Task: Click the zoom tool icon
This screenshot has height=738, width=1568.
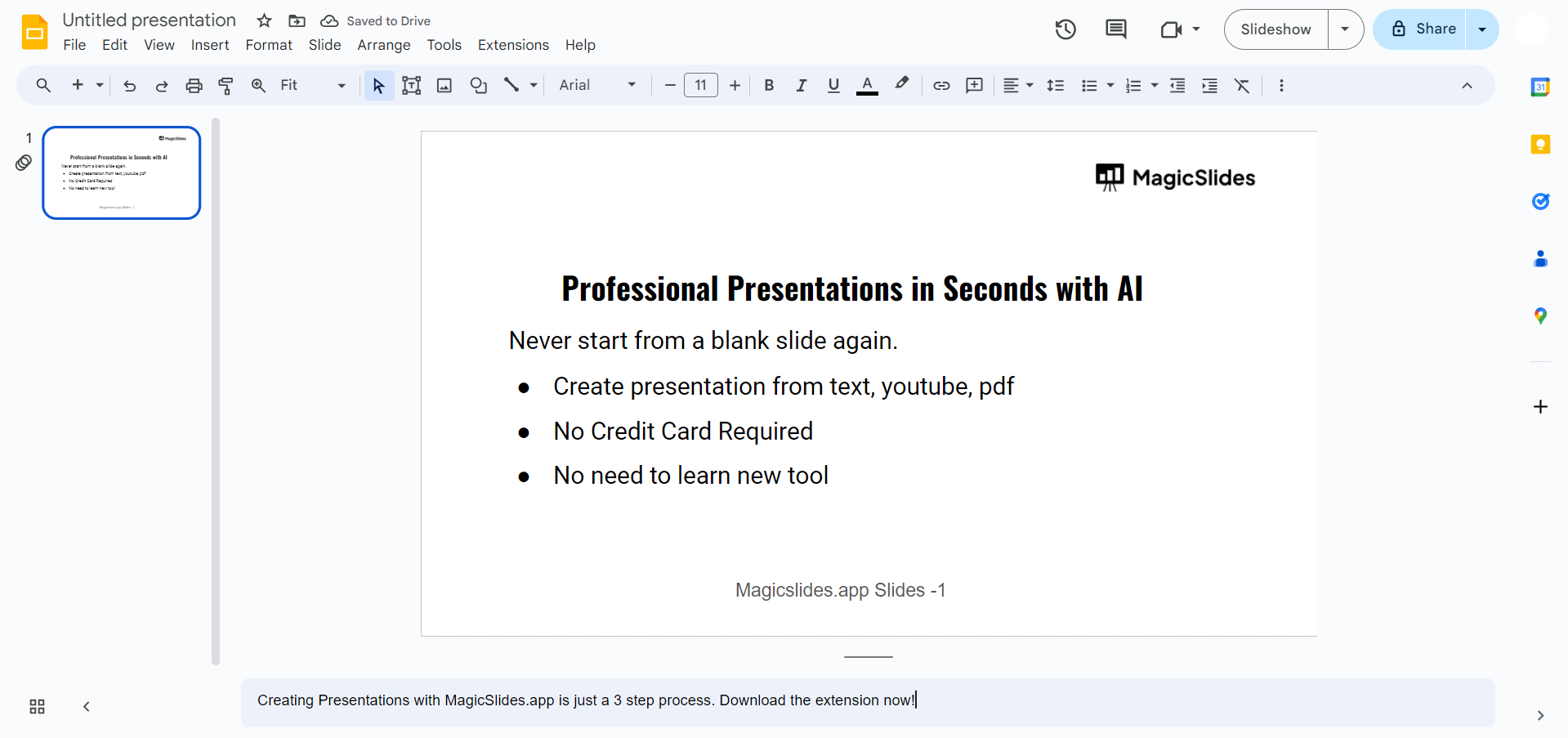Action: coord(258,85)
